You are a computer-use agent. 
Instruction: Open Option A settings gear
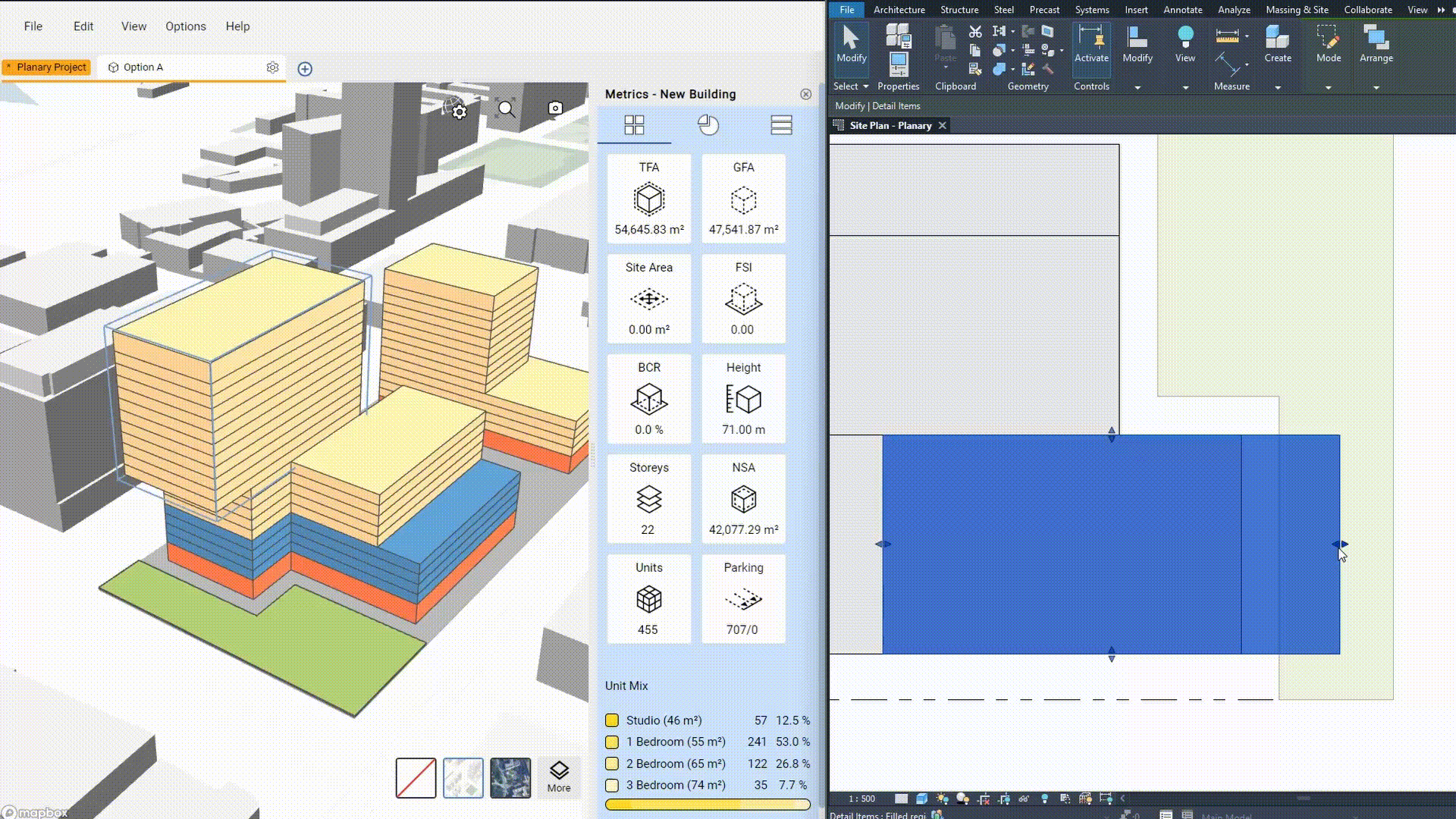(272, 67)
